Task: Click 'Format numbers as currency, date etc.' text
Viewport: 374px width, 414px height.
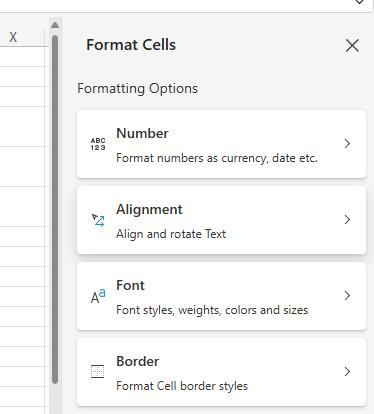Action: coord(217,158)
